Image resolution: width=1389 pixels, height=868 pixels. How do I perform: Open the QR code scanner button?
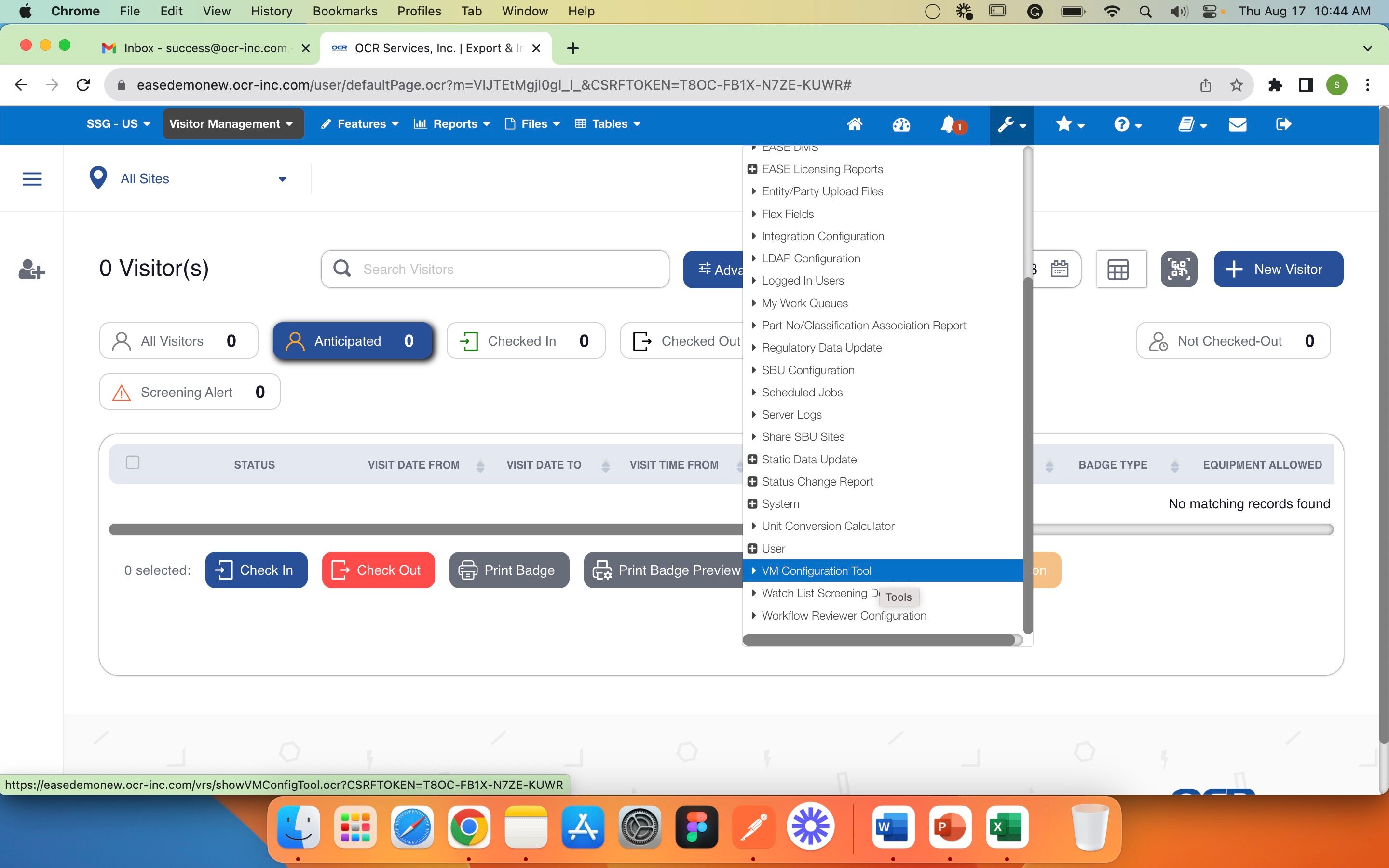1178,269
